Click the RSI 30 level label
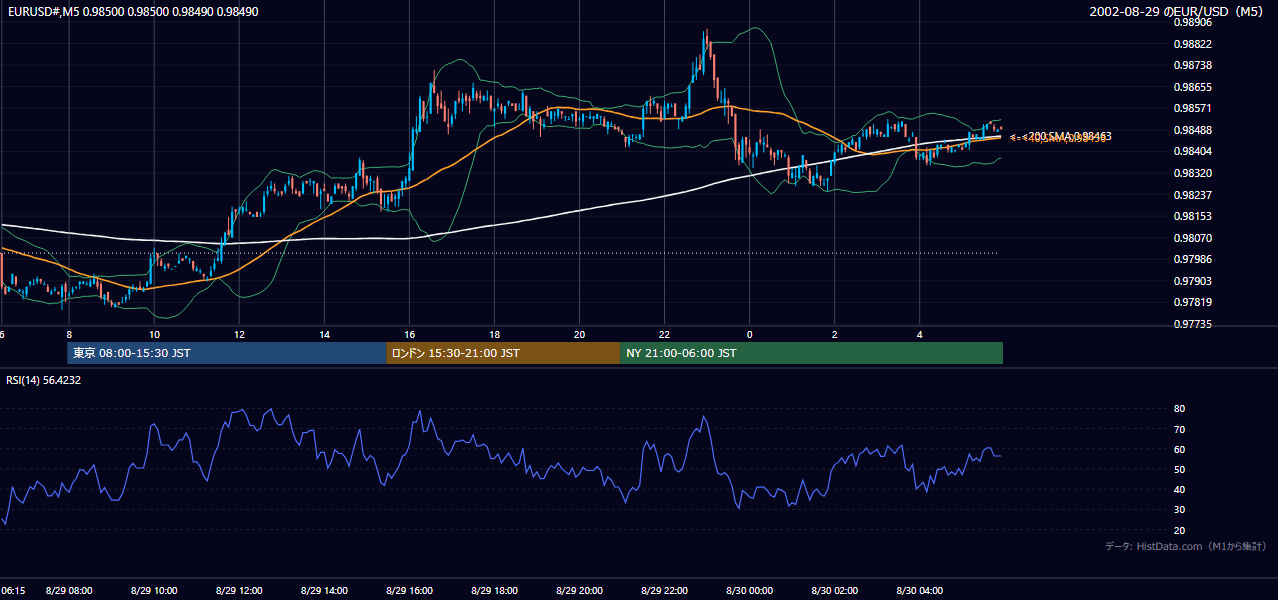This screenshot has width=1278, height=600. coord(1179,510)
